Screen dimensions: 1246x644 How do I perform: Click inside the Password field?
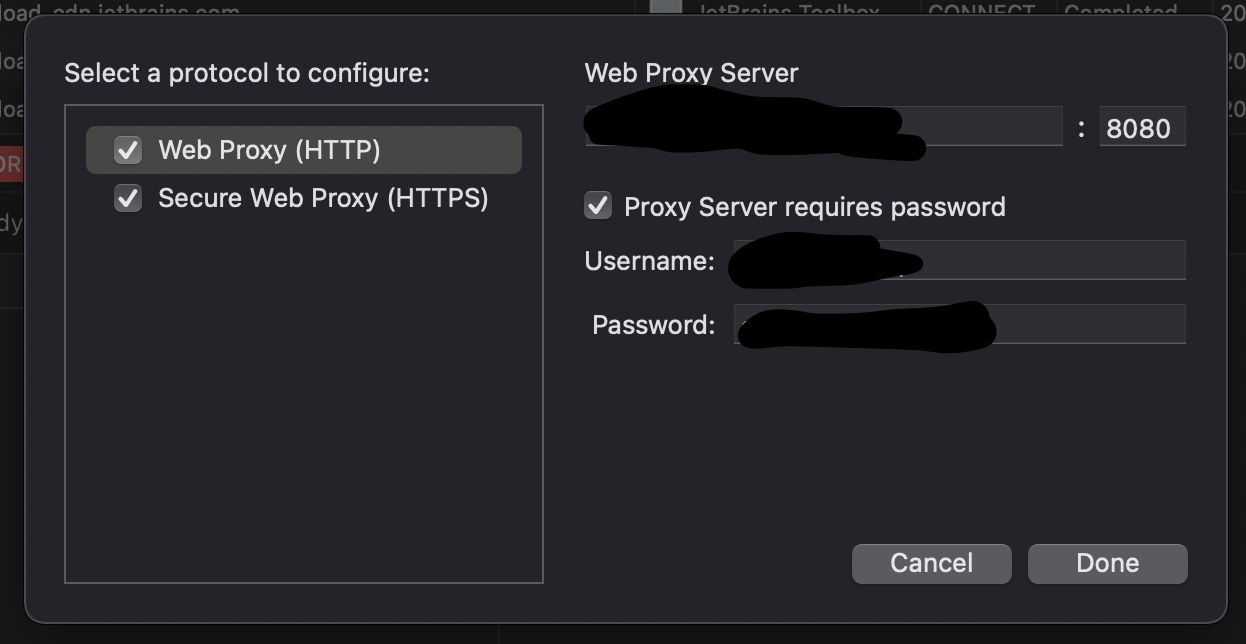click(x=958, y=323)
